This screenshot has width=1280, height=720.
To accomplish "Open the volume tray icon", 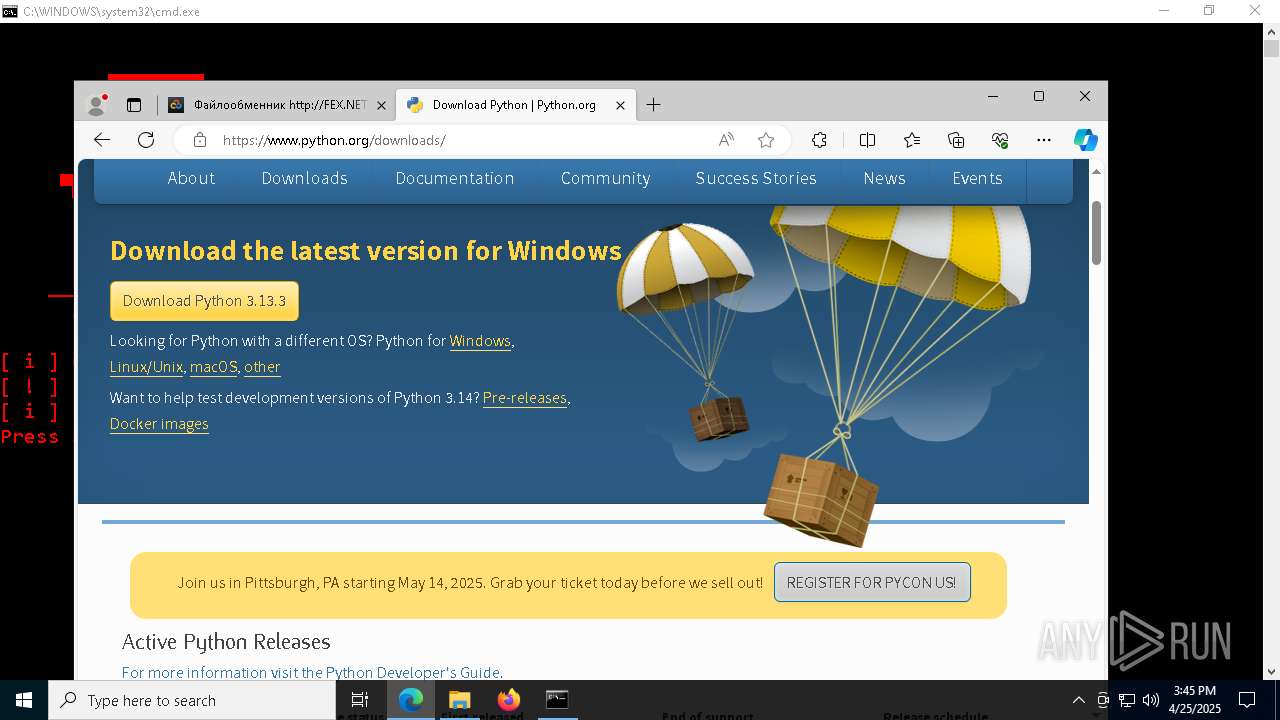I will [x=1151, y=700].
